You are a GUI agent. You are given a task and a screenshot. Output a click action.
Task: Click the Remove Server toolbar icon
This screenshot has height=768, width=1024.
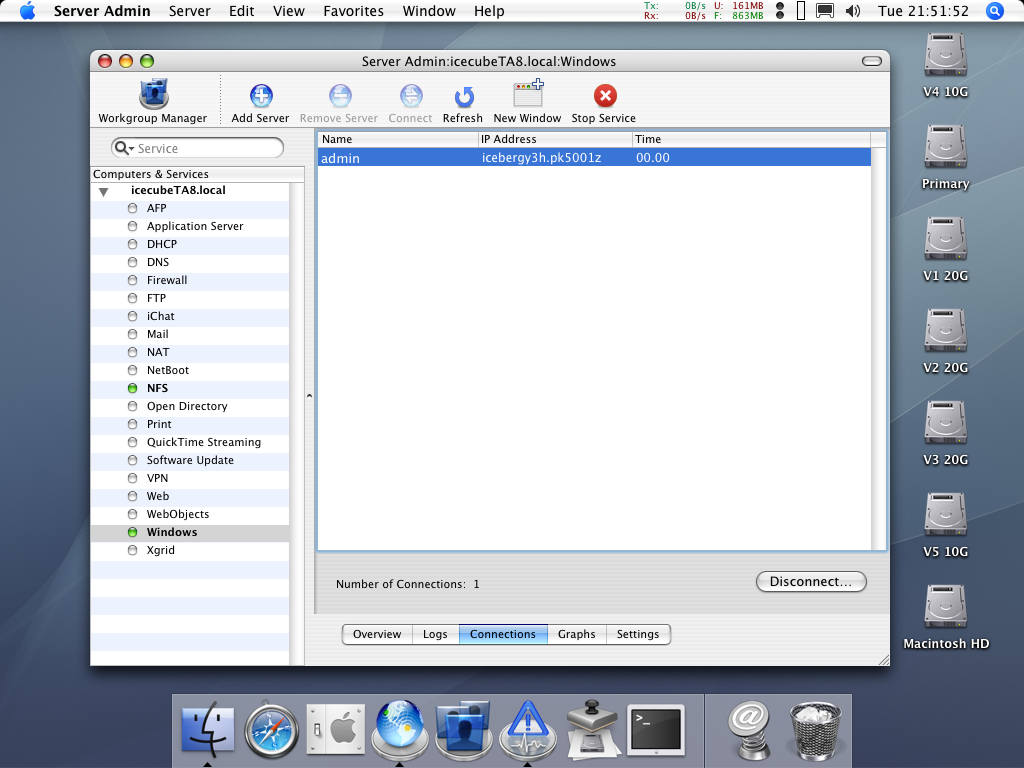click(x=340, y=96)
